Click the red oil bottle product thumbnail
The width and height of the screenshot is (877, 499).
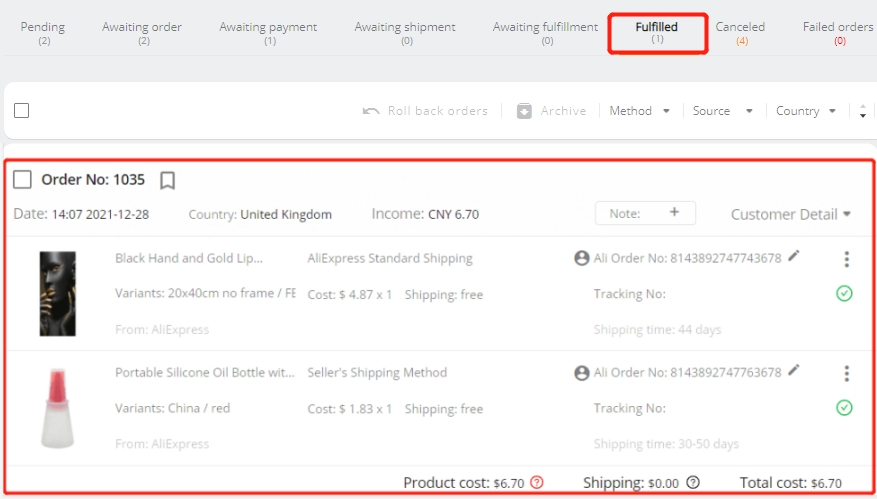(x=58, y=408)
